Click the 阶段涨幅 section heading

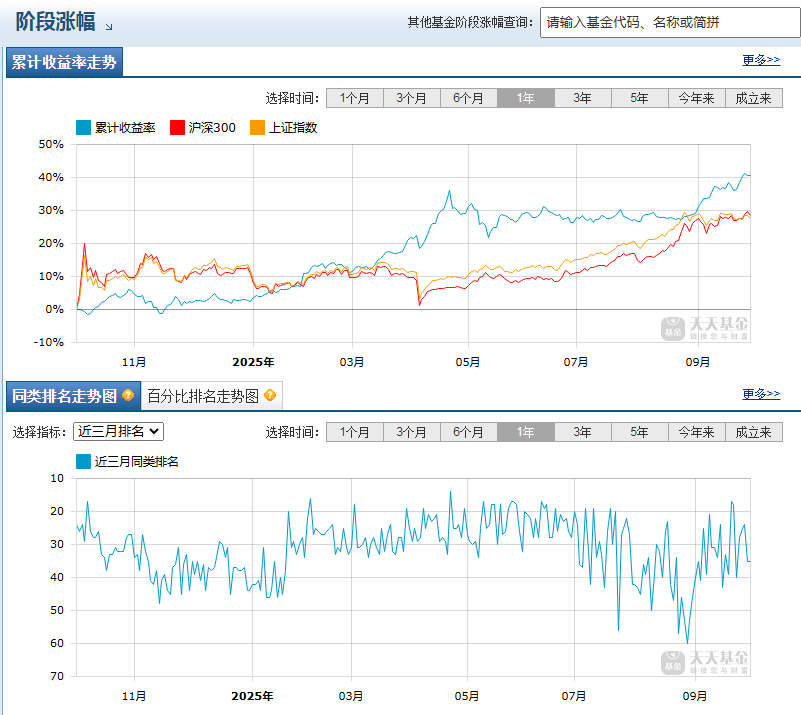coord(55,21)
